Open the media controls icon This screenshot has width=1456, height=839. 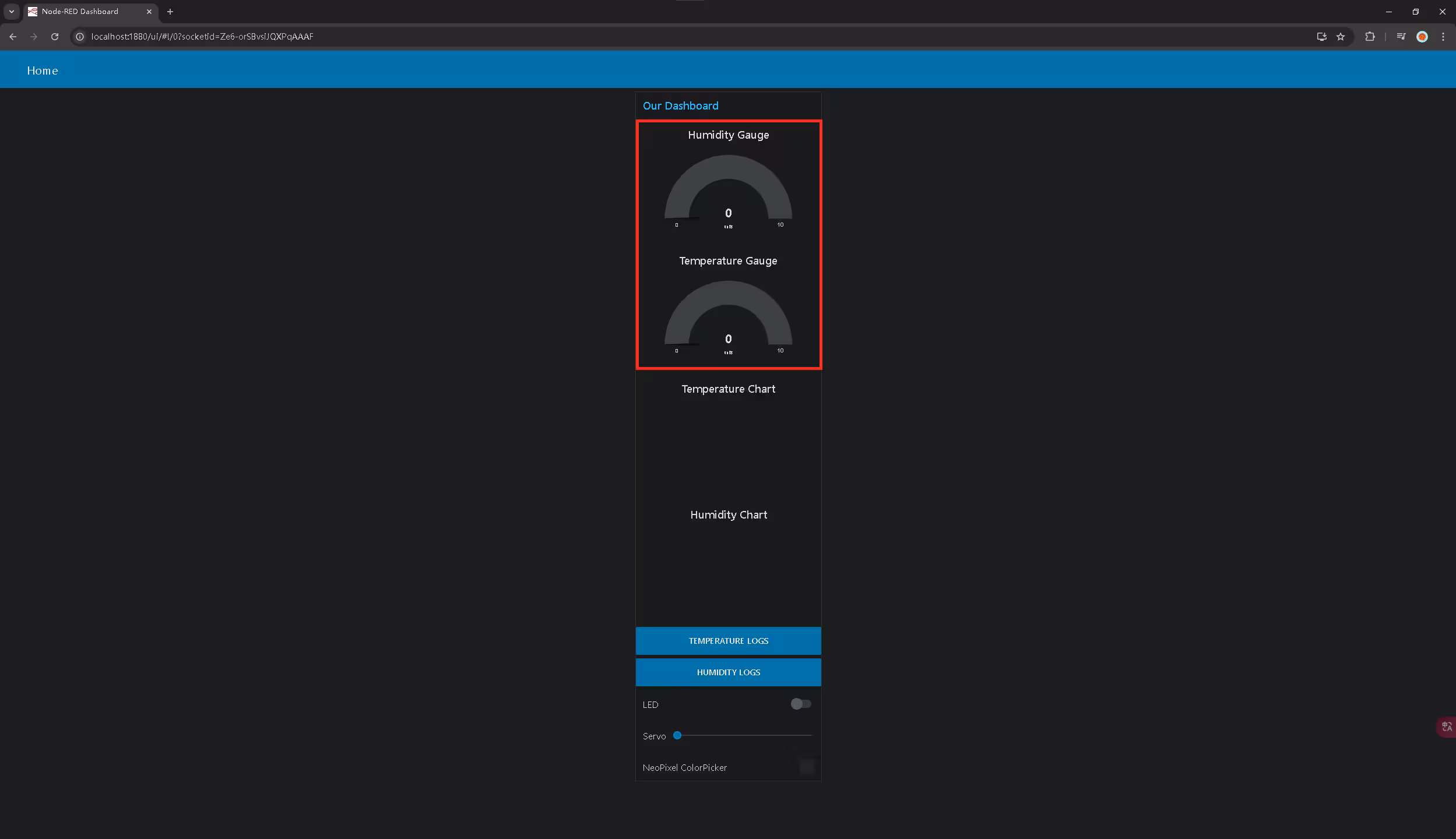tap(1401, 37)
